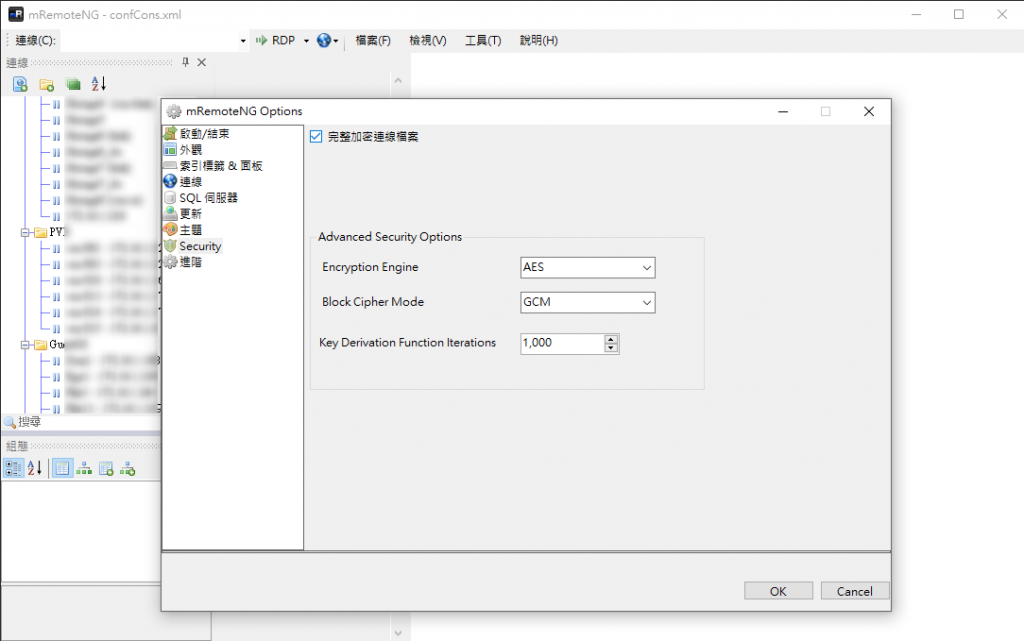
Task: Select the 啟動/結束 options page
Action: pyautogui.click(x=204, y=134)
